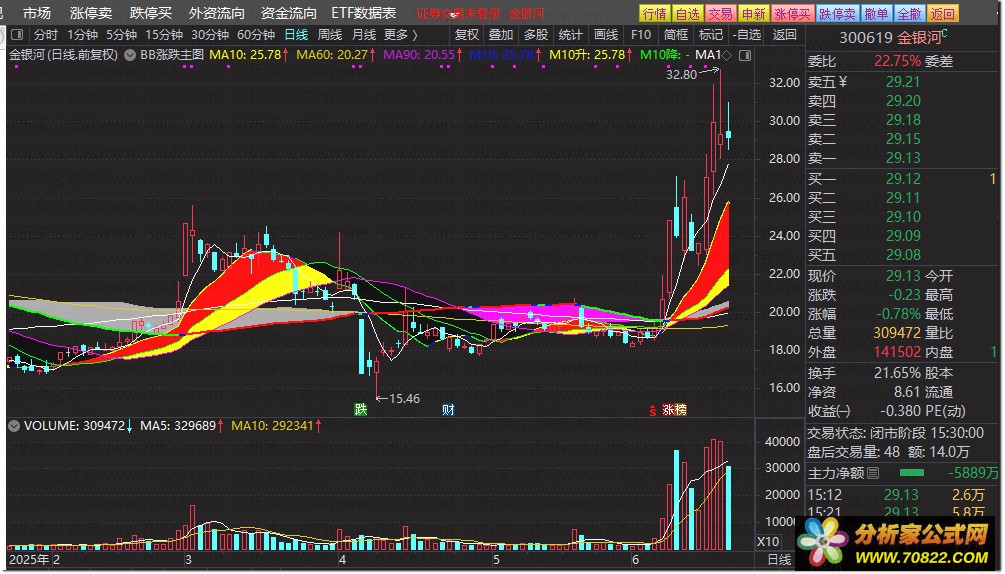This screenshot has height=574, width=1005.
Task: Click the 画线 drawing tool button
Action: [x=606, y=35]
